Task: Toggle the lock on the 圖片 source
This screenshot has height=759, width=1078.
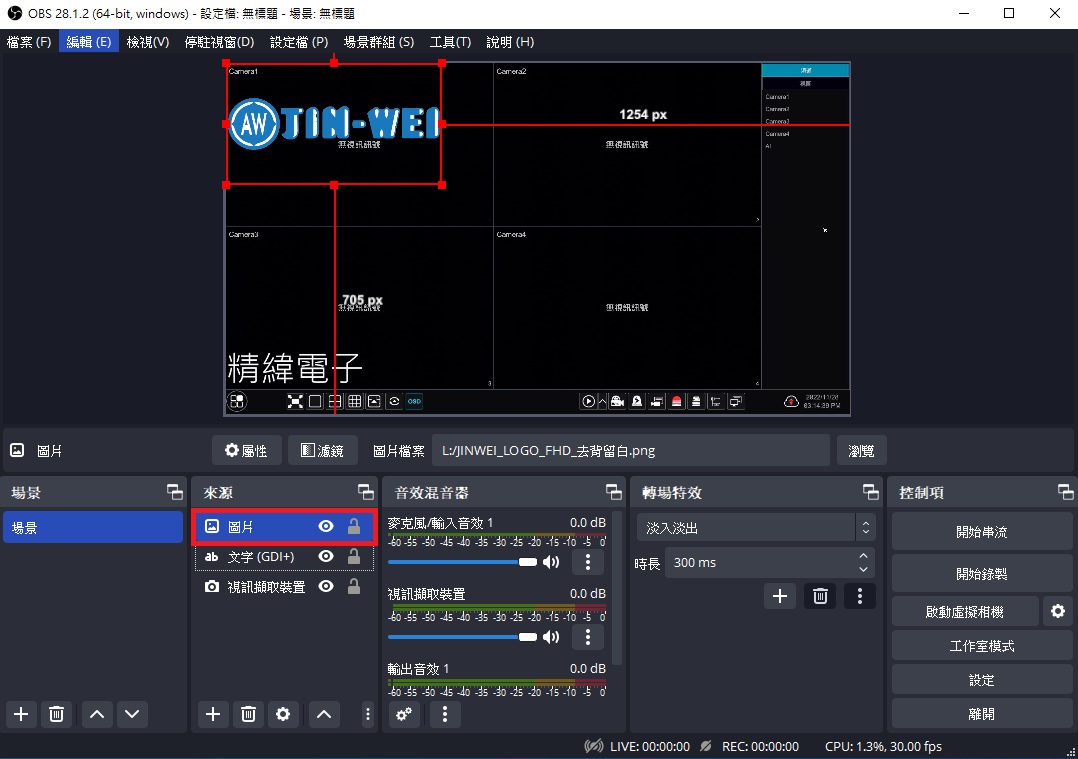Action: [x=354, y=527]
